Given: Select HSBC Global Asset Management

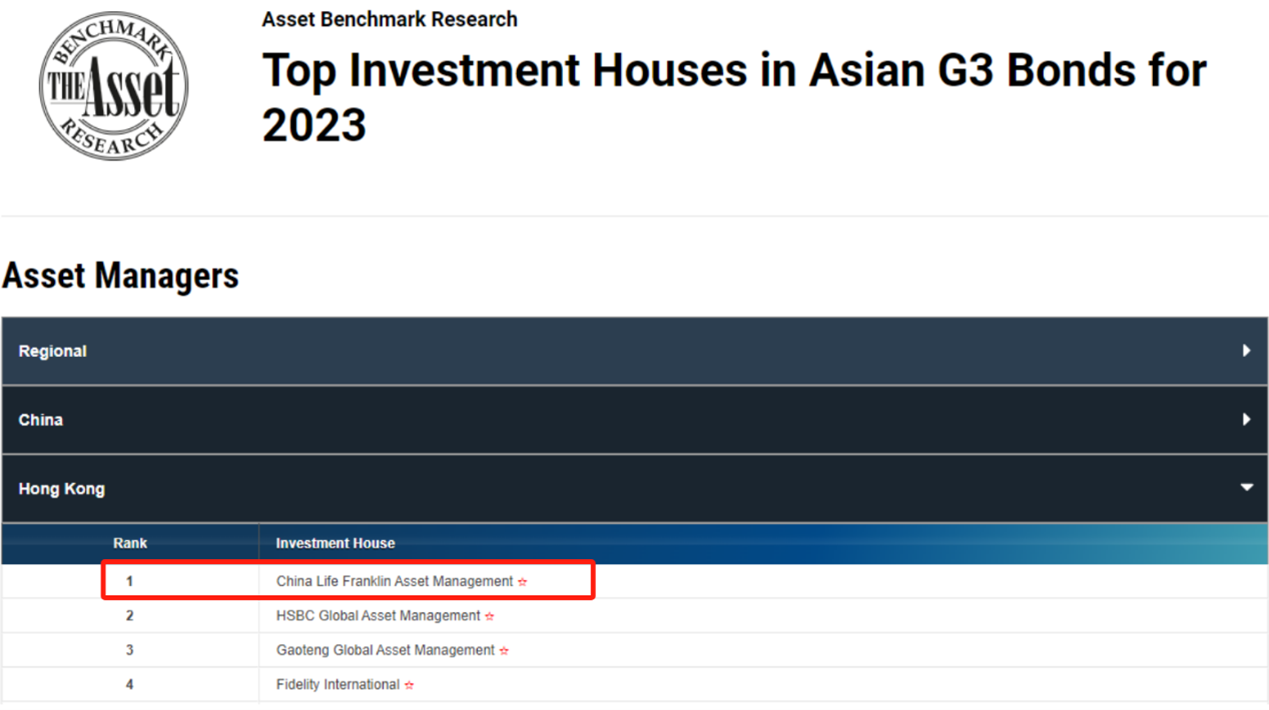Looking at the screenshot, I should (x=378, y=616).
